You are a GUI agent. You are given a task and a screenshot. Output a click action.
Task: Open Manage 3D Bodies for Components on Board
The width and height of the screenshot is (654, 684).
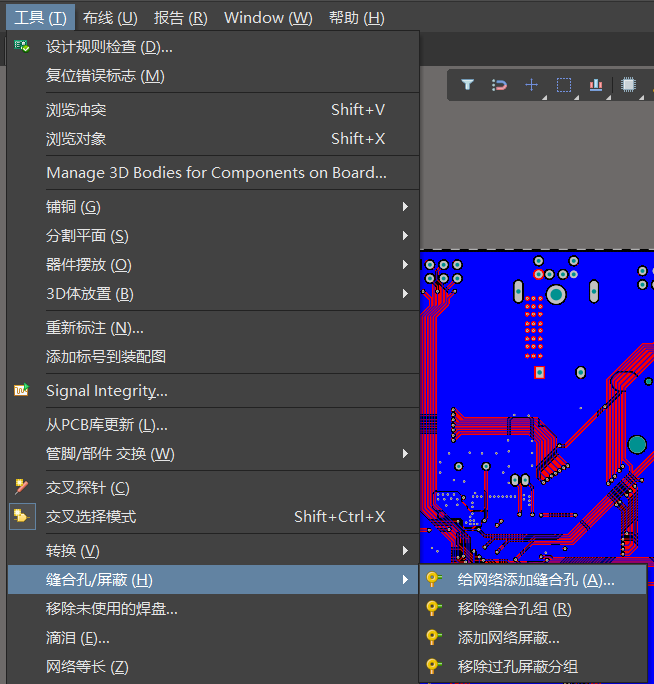[213, 173]
